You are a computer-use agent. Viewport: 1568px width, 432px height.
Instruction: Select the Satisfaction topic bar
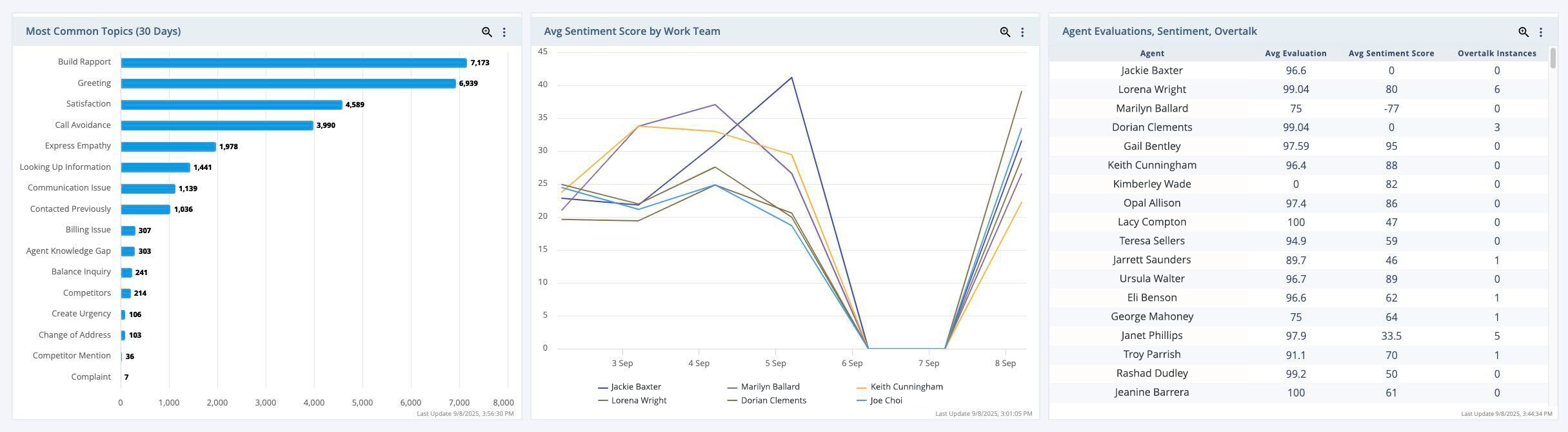coord(231,105)
